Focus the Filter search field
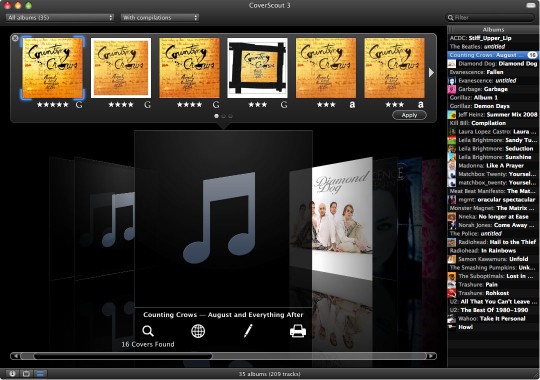Image resolution: width=540 pixels, height=380 pixels. [490, 18]
